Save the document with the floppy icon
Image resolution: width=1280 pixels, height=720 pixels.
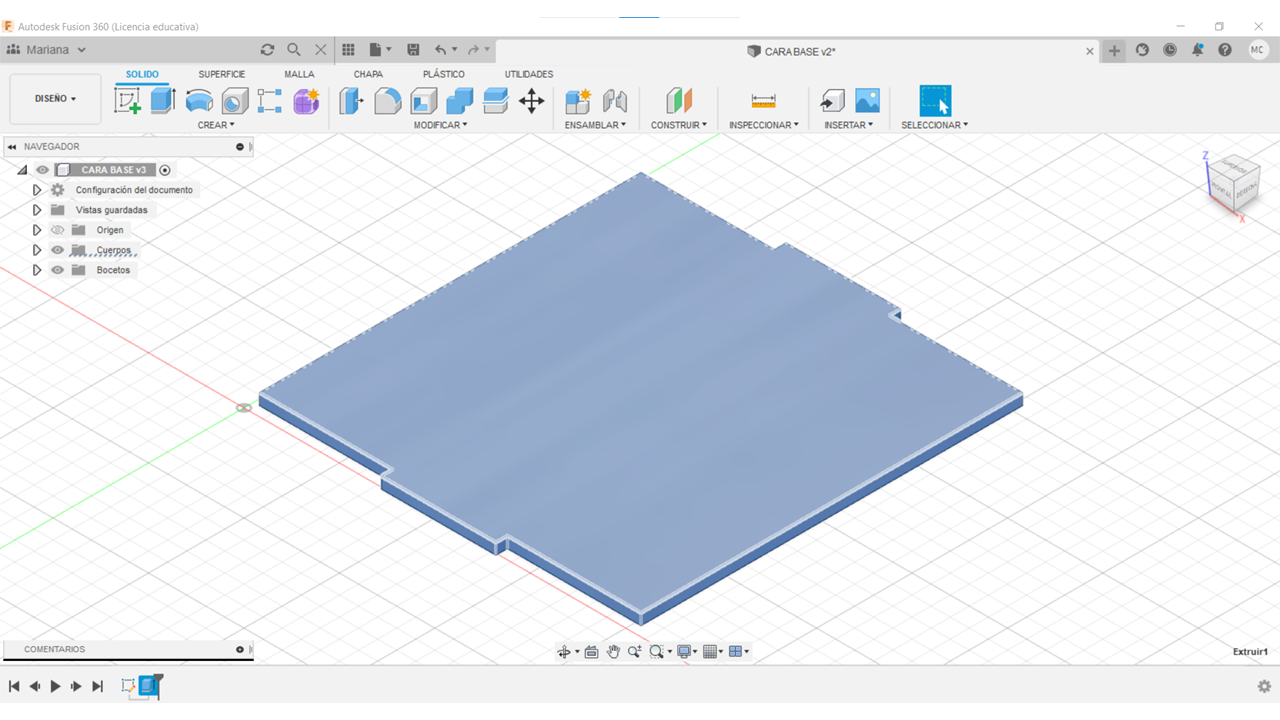(x=413, y=50)
